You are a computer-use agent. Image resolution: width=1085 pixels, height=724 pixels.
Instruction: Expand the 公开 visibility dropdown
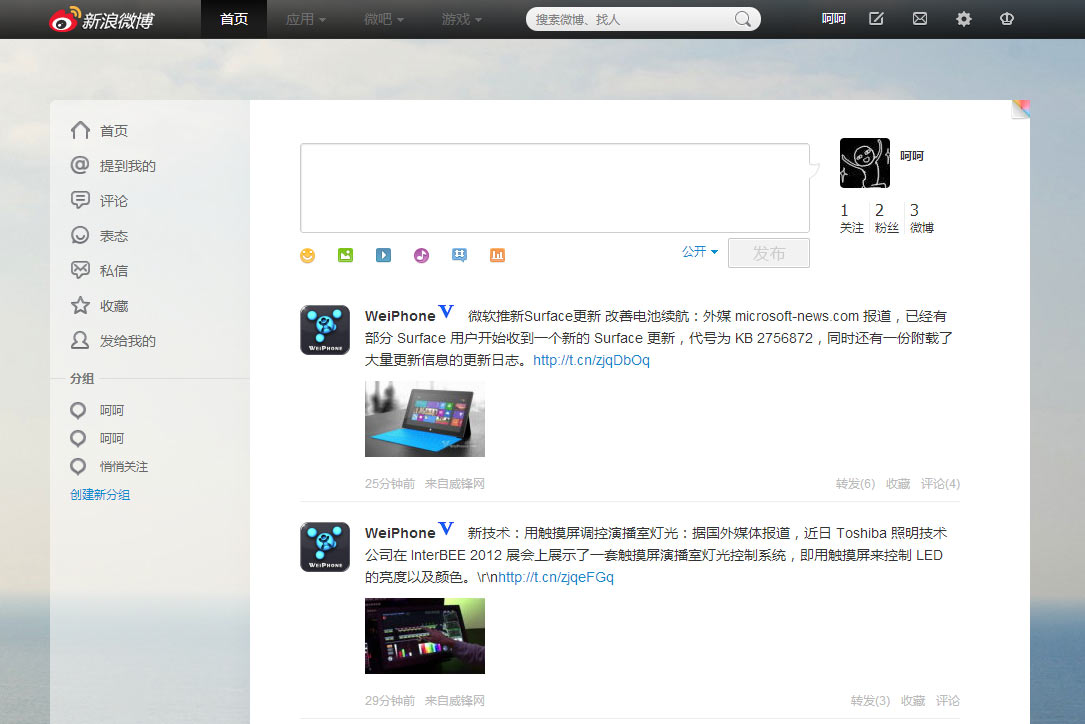click(700, 252)
